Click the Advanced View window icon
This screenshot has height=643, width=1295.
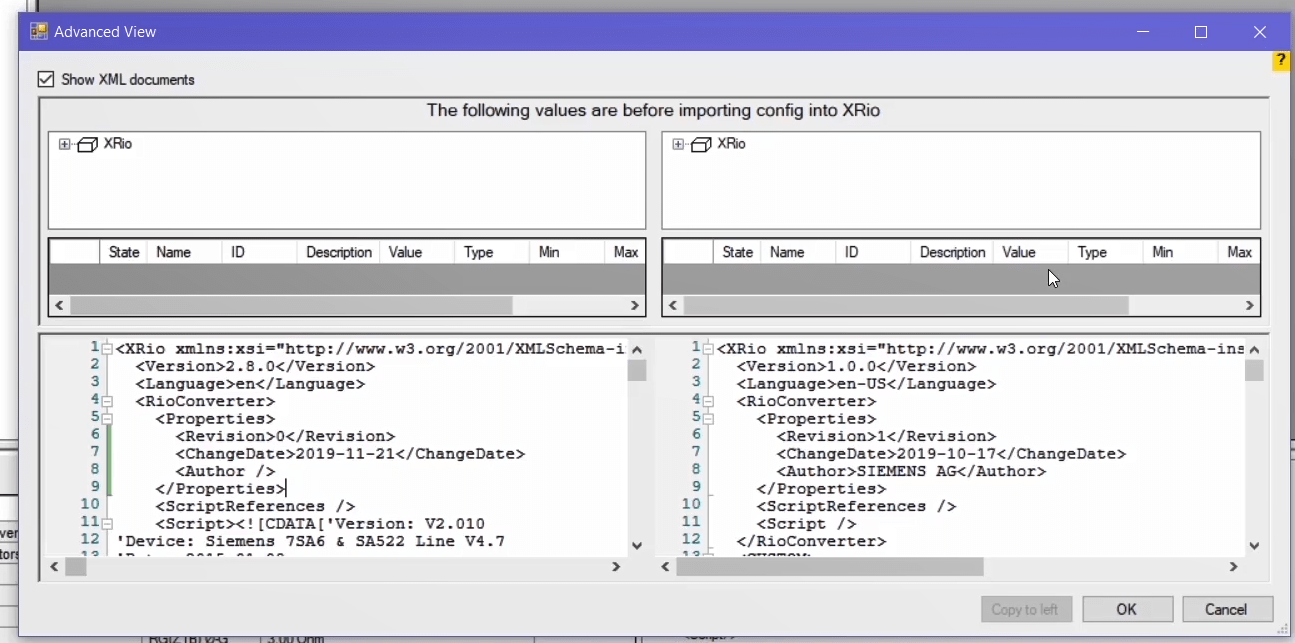pyautogui.click(x=39, y=32)
